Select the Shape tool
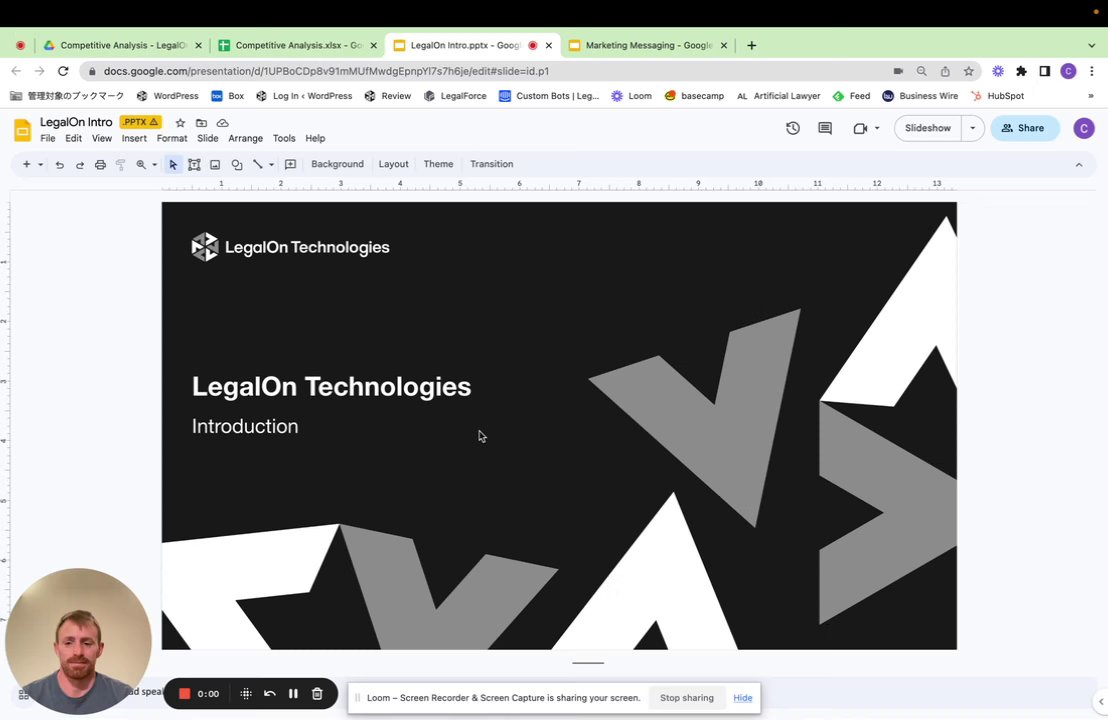Screen dimensions: 1108x720 [x=237, y=165]
